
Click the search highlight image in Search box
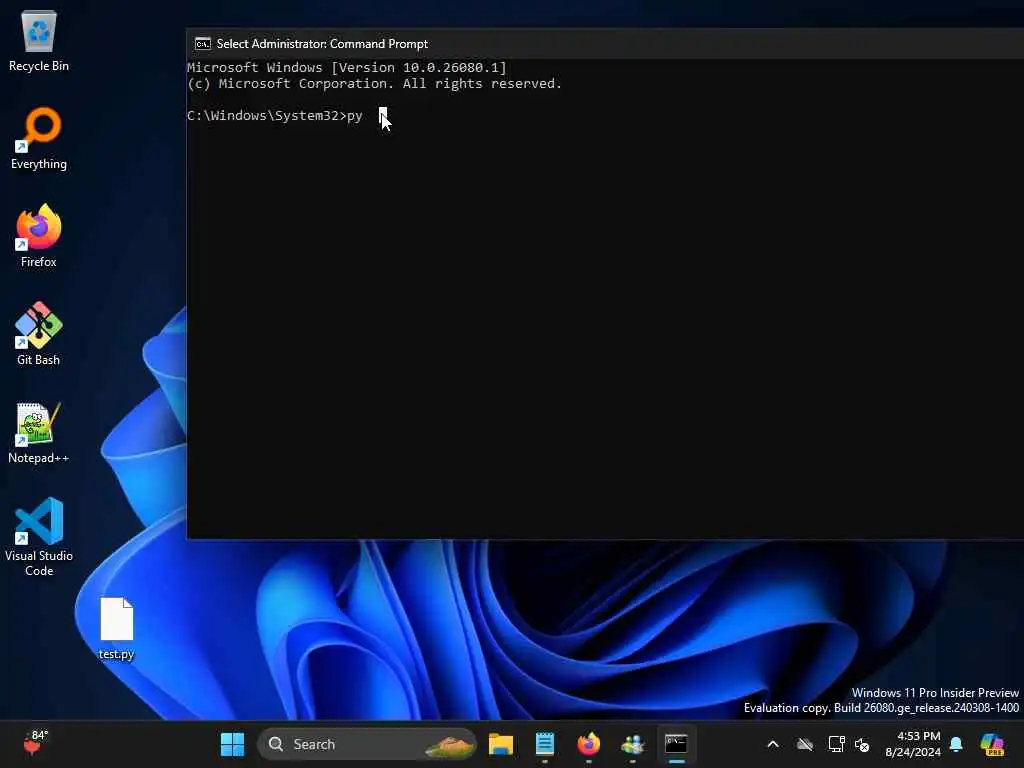[449, 744]
